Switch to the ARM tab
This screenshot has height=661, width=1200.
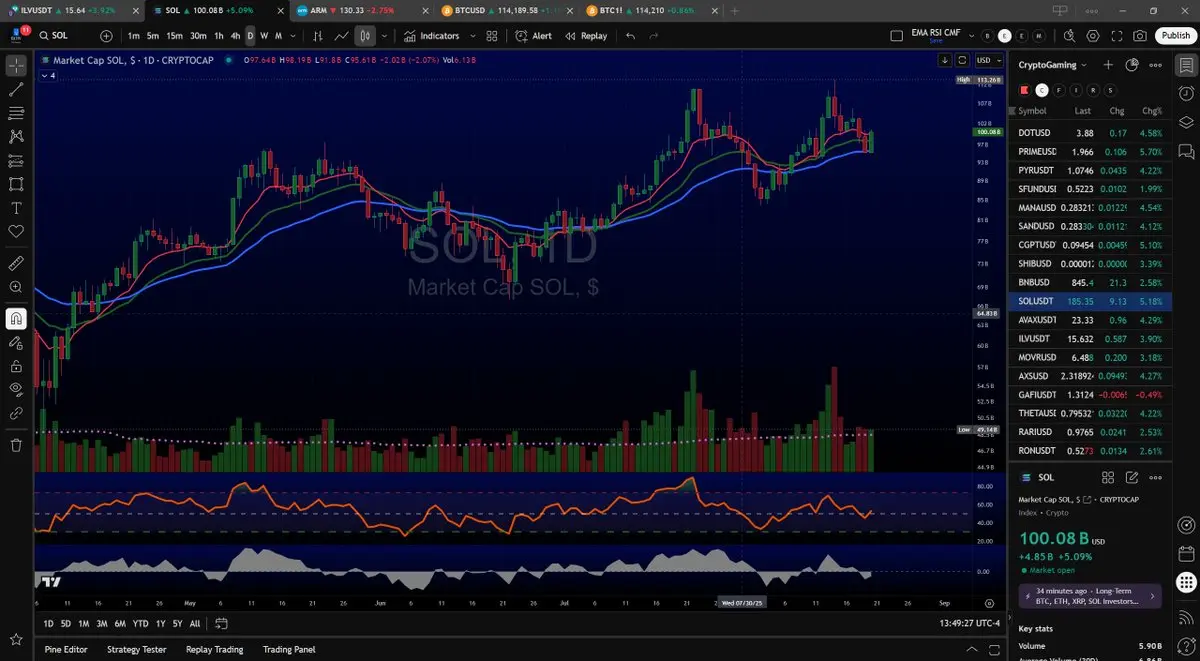tap(361, 10)
